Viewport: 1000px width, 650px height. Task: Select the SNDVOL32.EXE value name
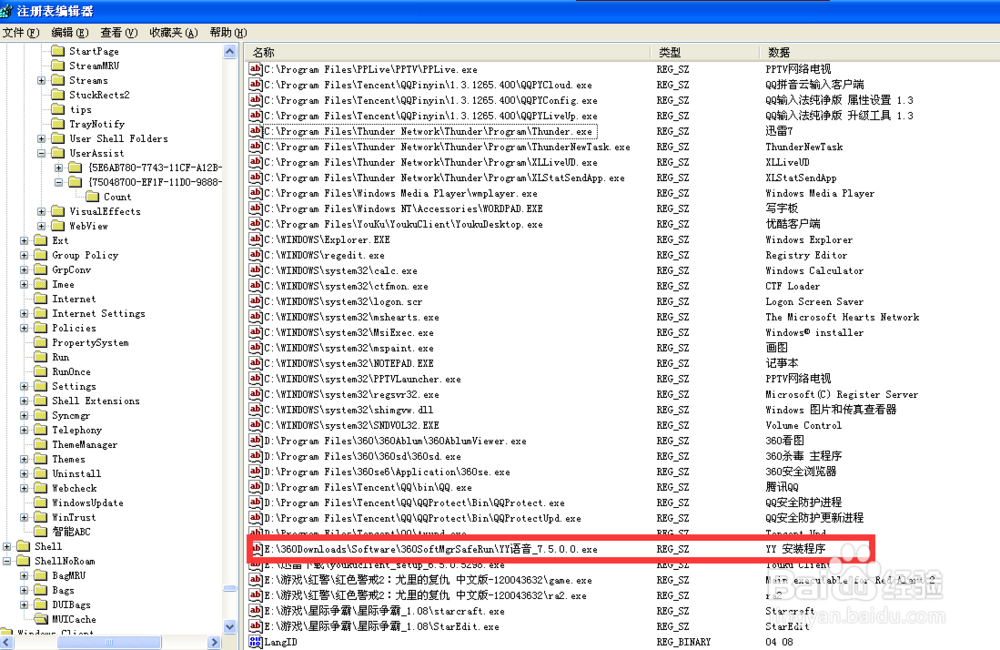(x=352, y=425)
